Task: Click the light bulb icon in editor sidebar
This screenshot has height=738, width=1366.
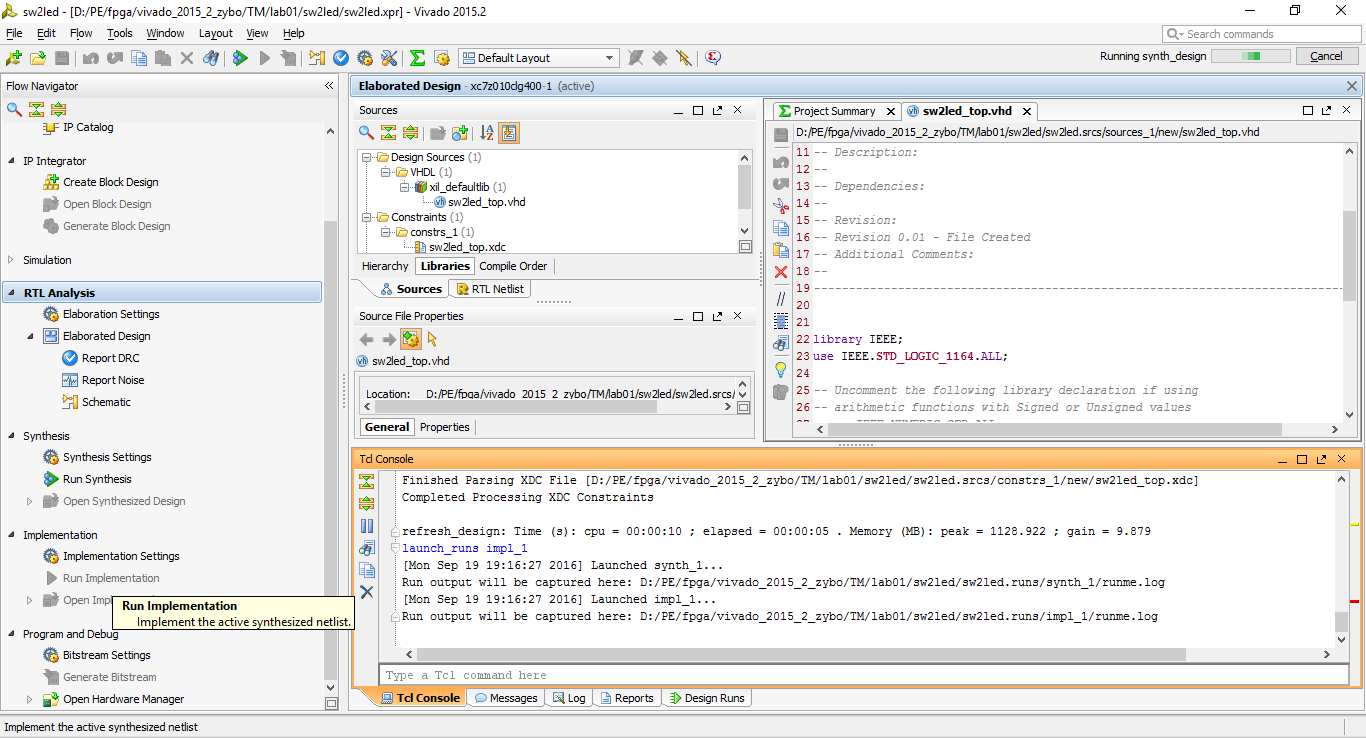Action: (781, 370)
